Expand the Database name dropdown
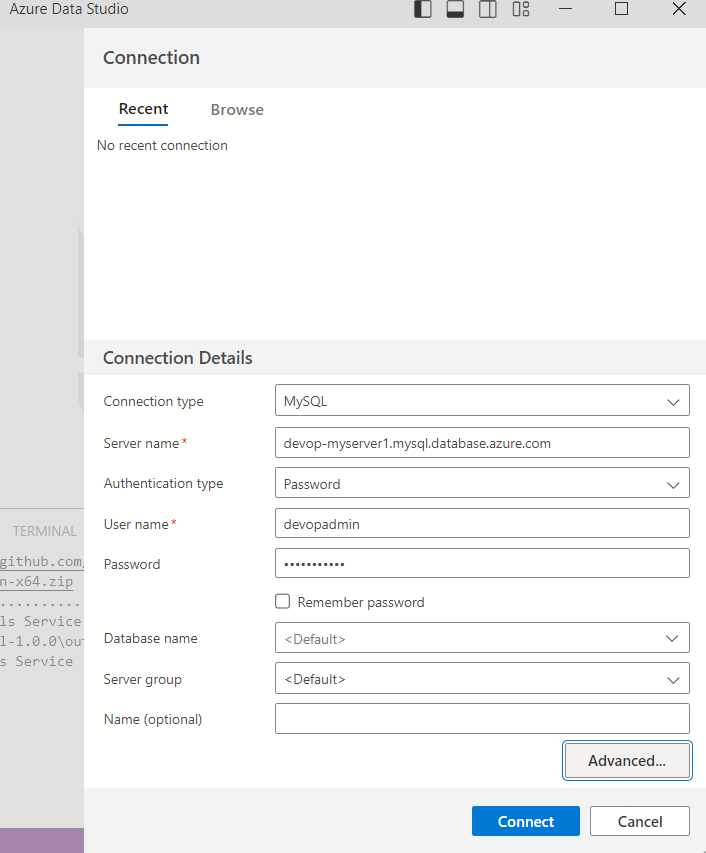Viewport: 706px width, 853px height. click(482, 638)
